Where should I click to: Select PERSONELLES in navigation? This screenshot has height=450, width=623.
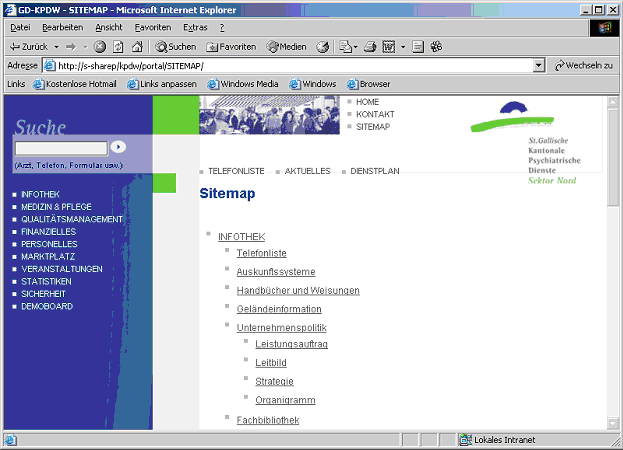point(49,244)
